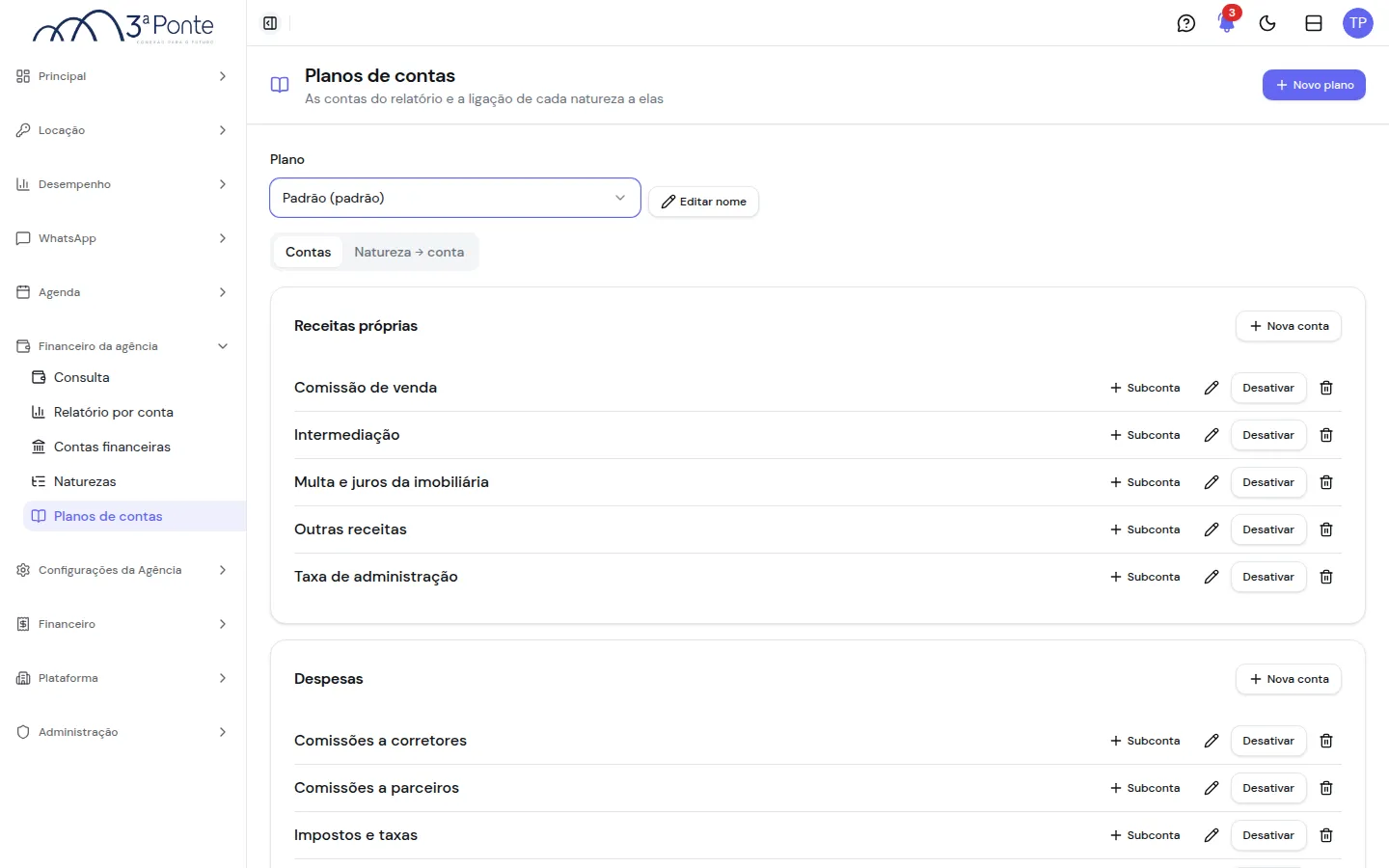Delete Multa e juros da imobiliária
This screenshot has width=1389, height=868.
coord(1326,482)
